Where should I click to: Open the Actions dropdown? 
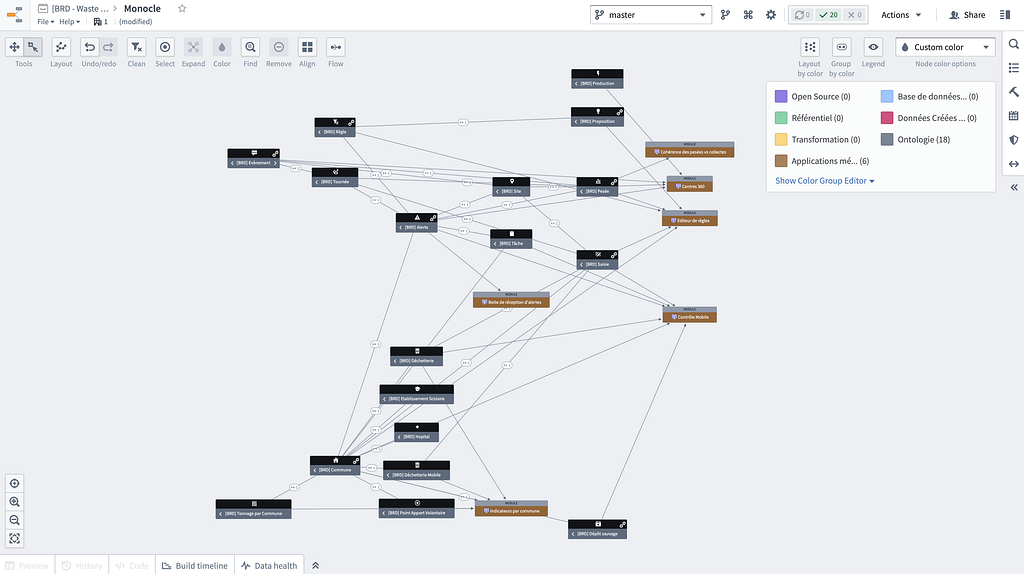[901, 15]
